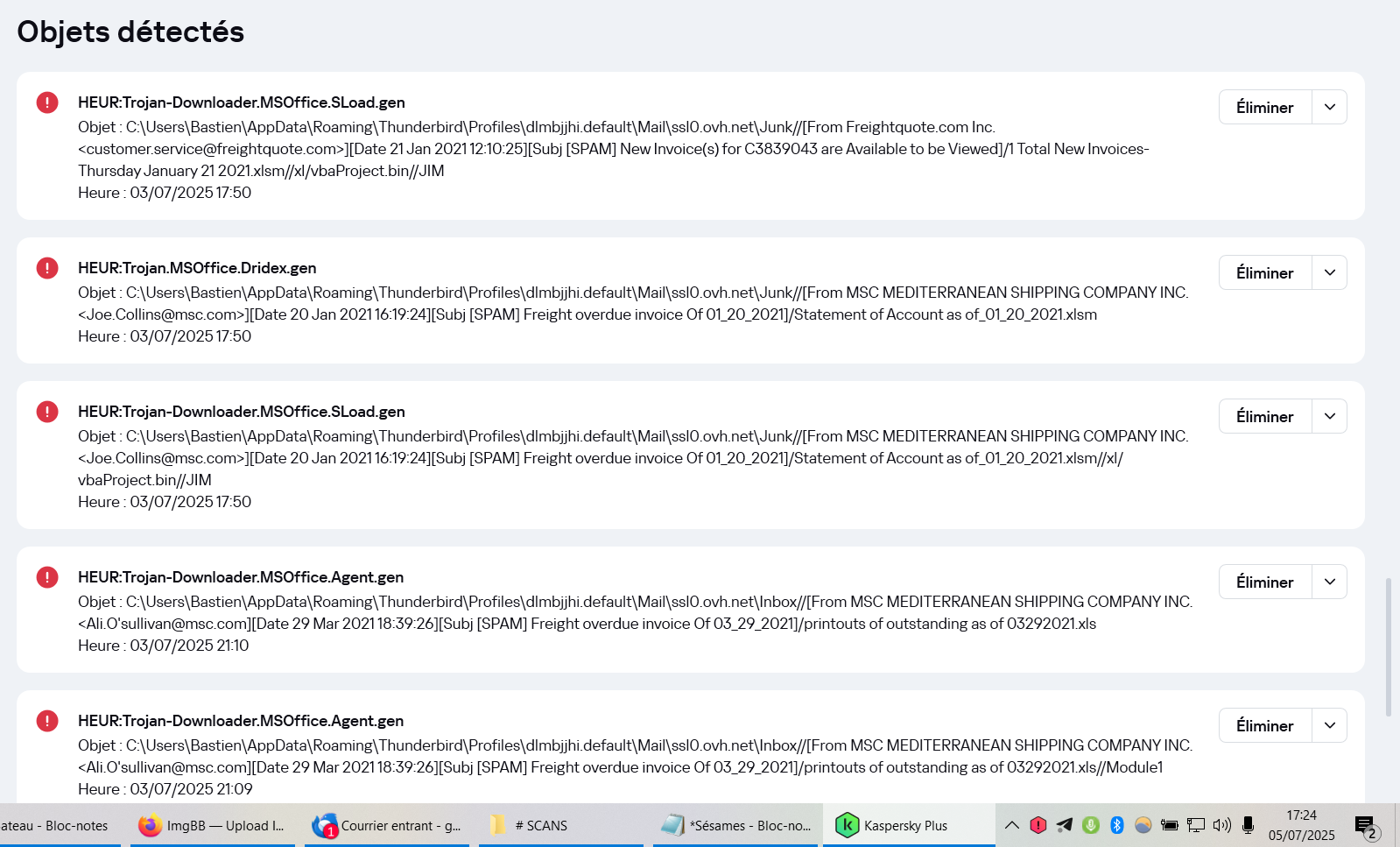This screenshot has width=1400, height=847.
Task: Click the Kaspersky Plus taskbar button
Action: 909,825
